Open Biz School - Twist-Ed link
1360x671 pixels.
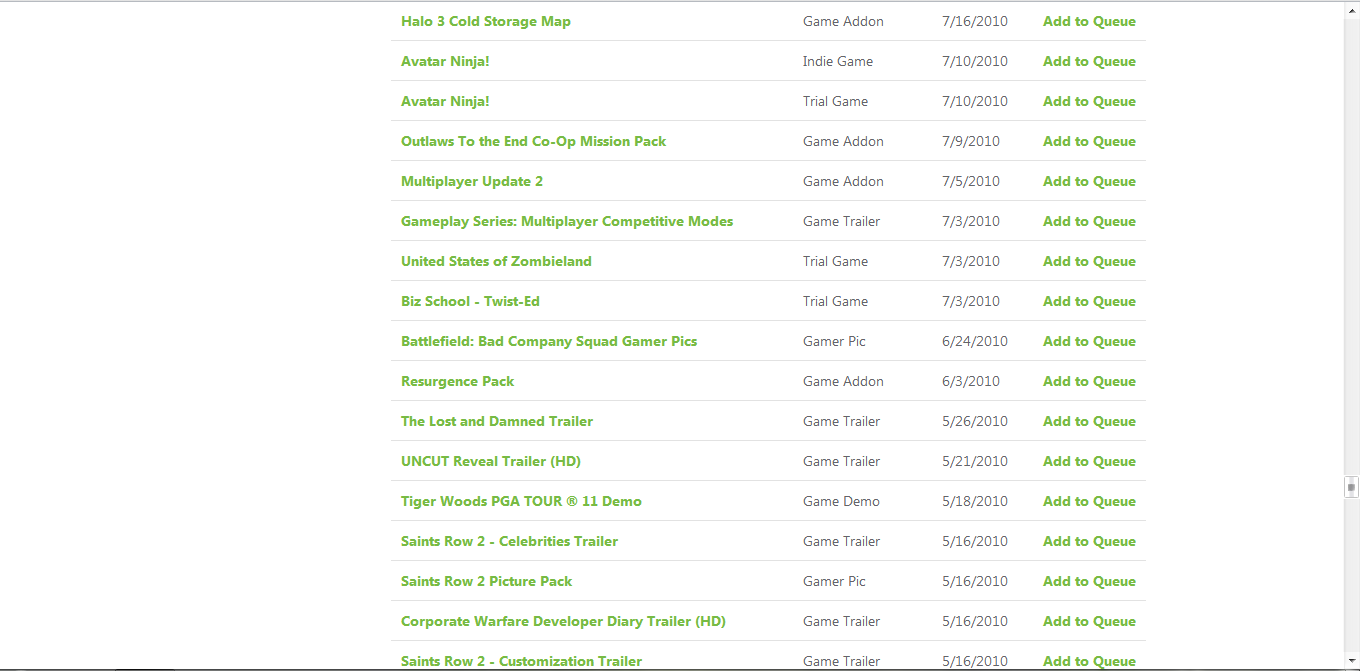point(470,301)
